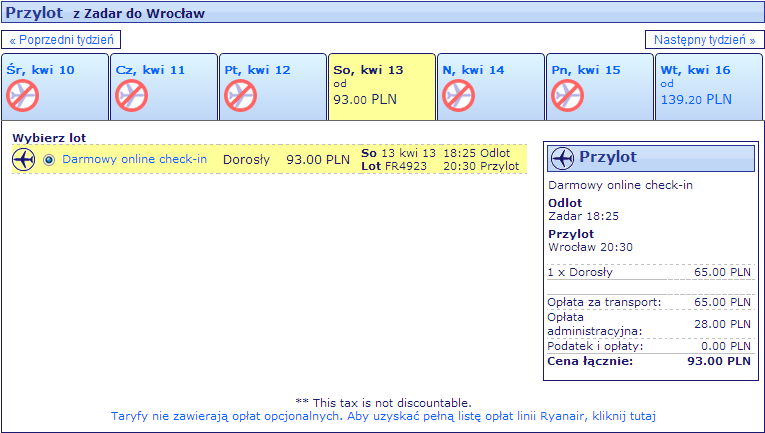Click the airplane icon in the Przylot summary header
The image size is (765, 433).
pyautogui.click(x=563, y=158)
